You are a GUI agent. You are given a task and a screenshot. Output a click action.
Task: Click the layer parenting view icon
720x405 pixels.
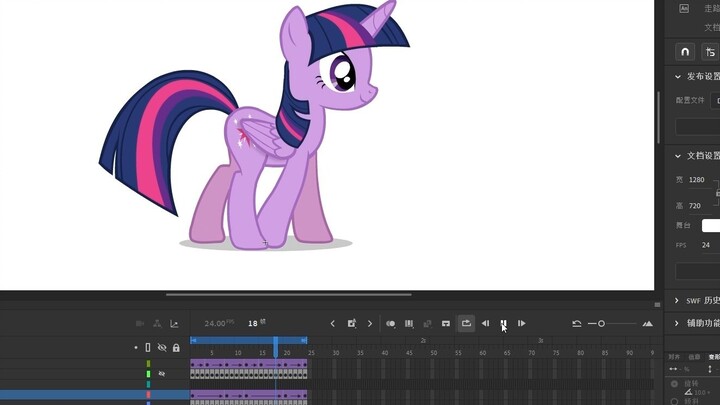[x=157, y=324]
